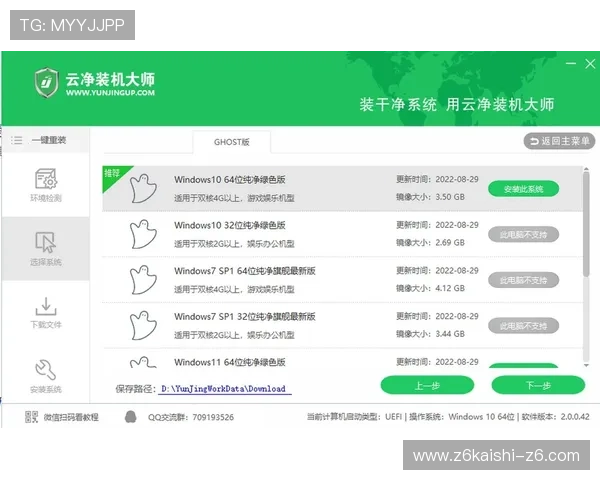This screenshot has width=600, height=480.
Task: Click ghost icon for Windows10 32位
Action: point(143,234)
